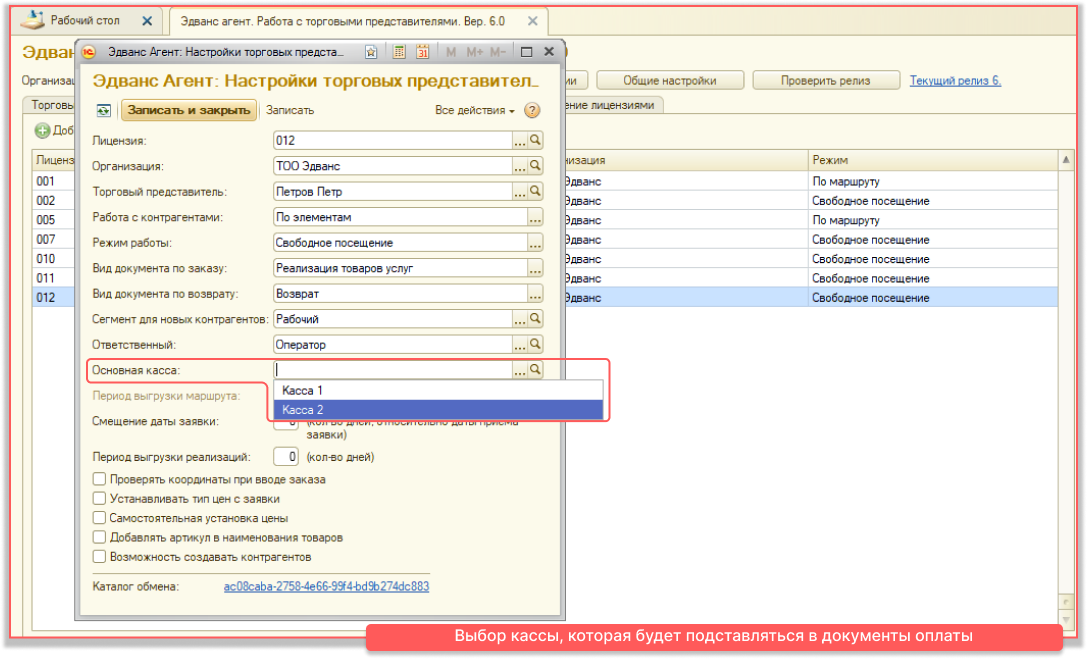Open the search magnifier of the Ответственный field

coord(535,344)
